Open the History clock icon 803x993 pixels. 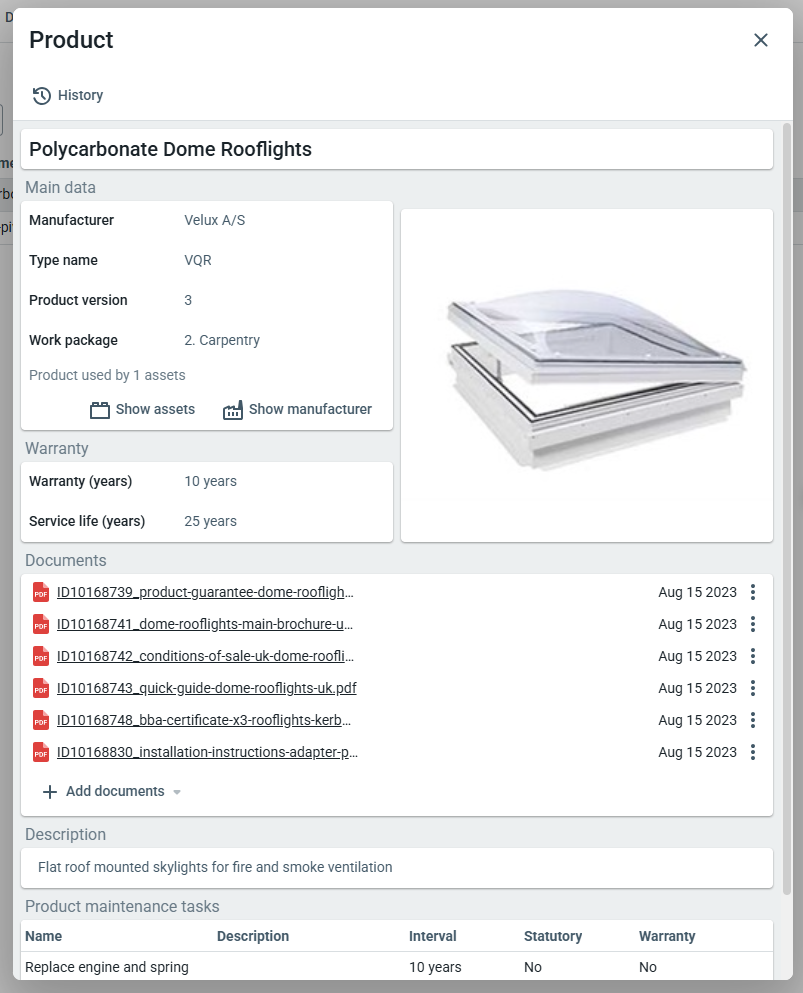(x=42, y=96)
